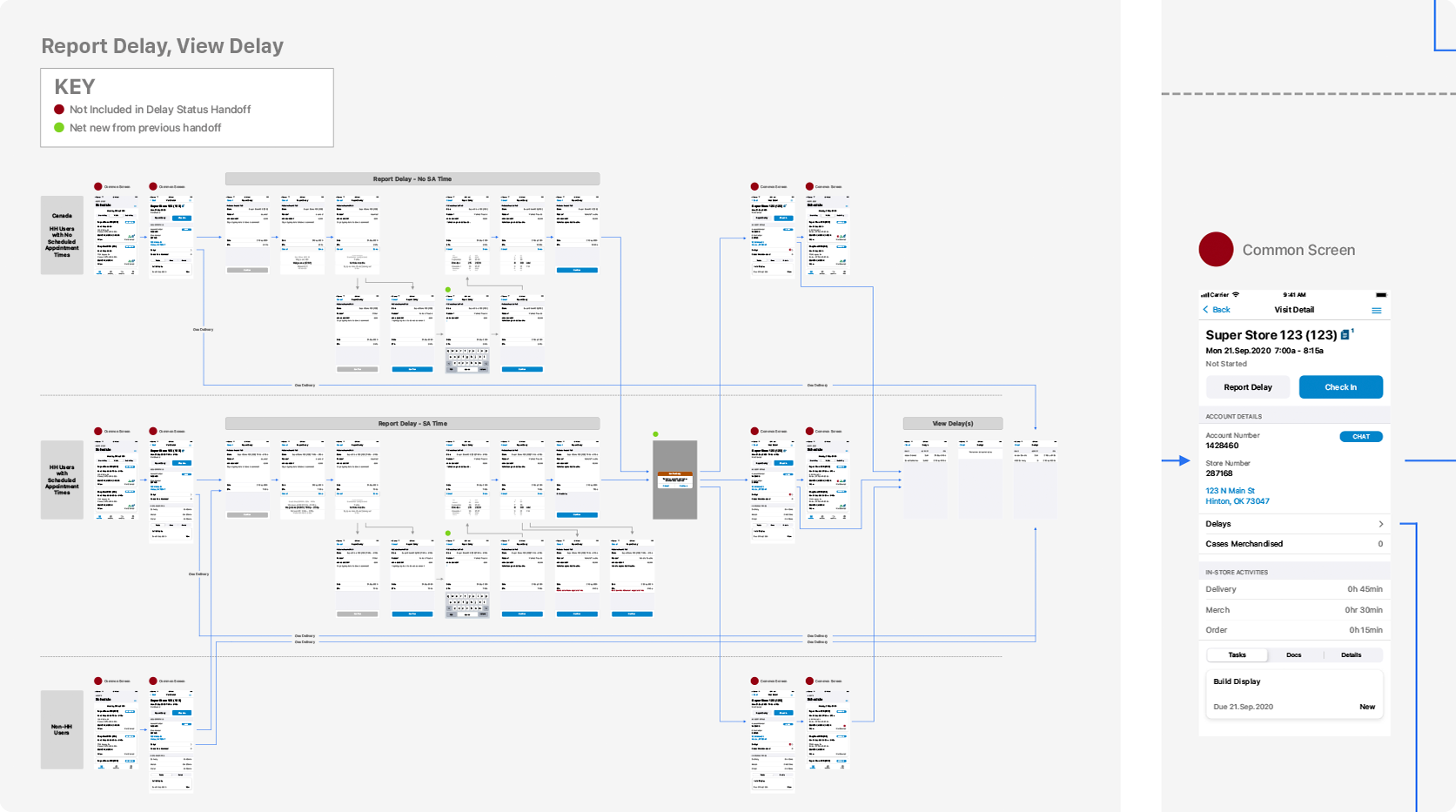1456x812 pixels.
Task: Tap the Back chevron in Visit Detail mockup
Action: (x=1205, y=310)
